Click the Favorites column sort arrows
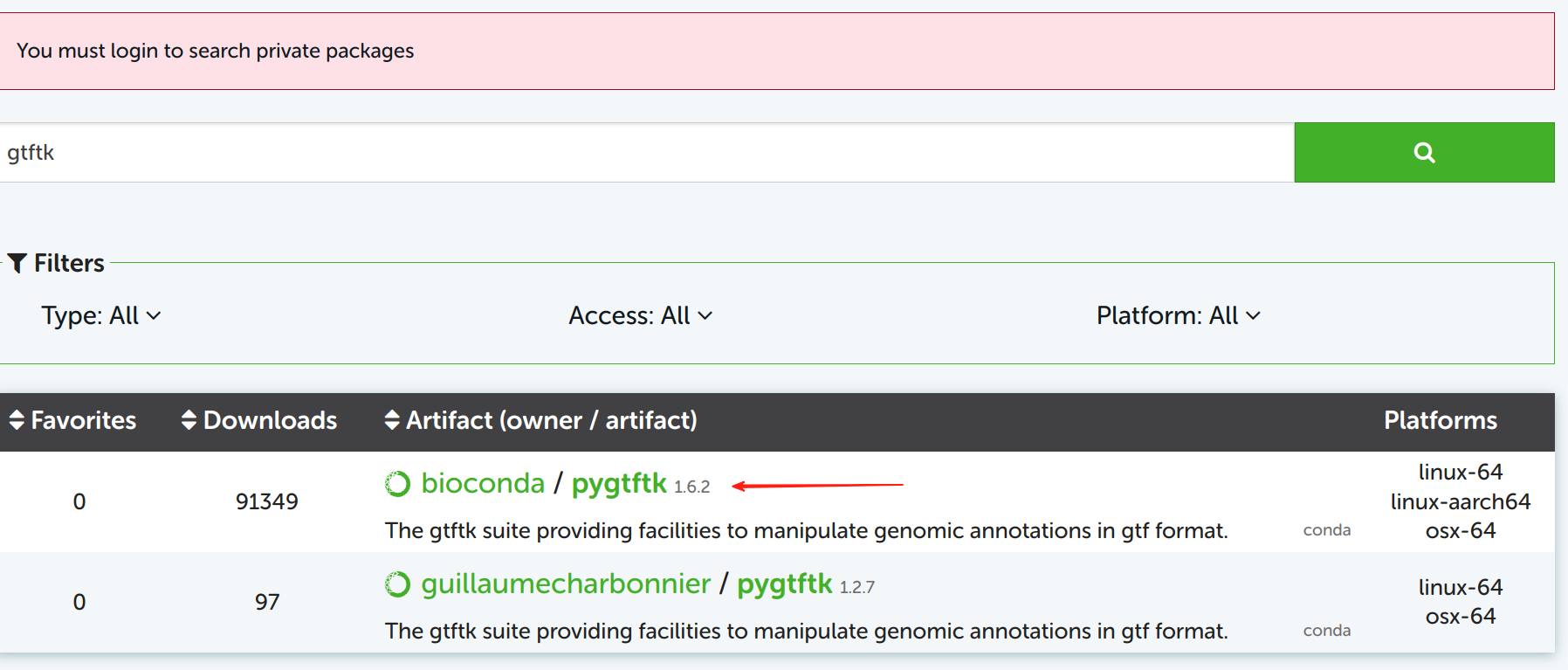 pos(17,420)
